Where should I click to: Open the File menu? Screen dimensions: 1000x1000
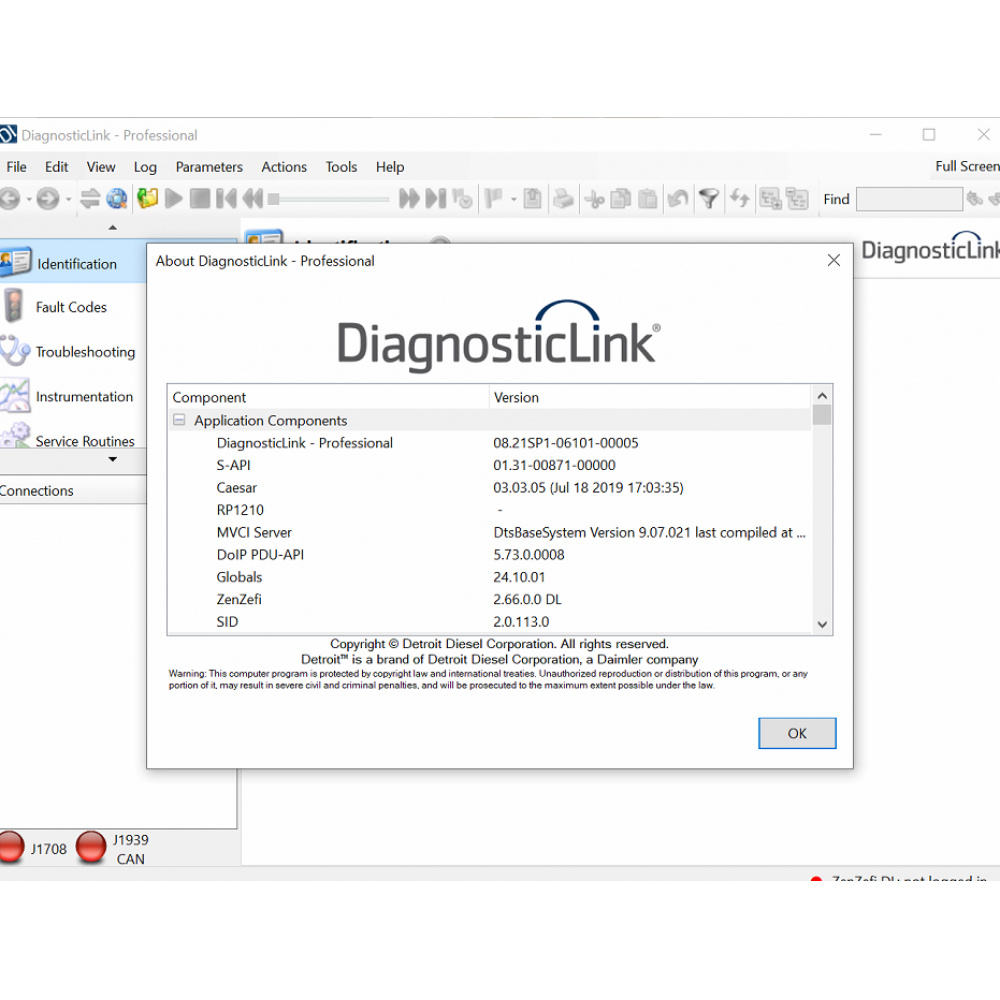pyautogui.click(x=17, y=167)
